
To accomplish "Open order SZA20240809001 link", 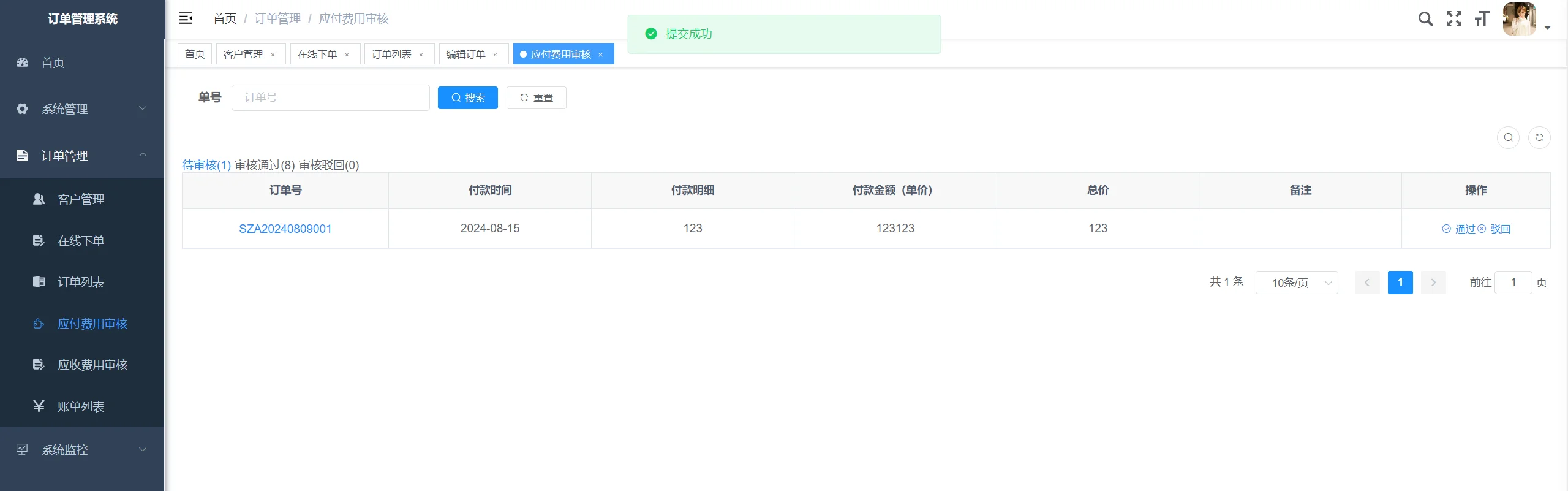I will [285, 229].
